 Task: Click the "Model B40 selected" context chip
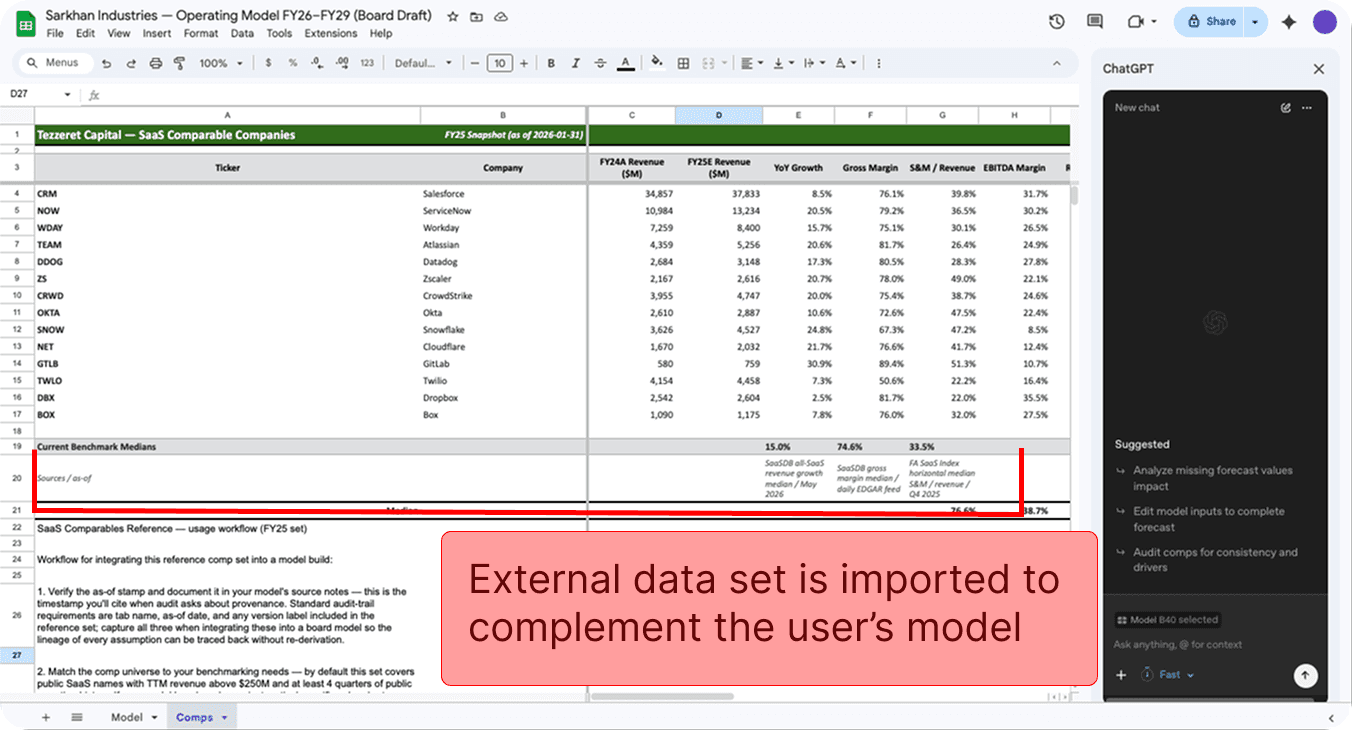[1167, 620]
